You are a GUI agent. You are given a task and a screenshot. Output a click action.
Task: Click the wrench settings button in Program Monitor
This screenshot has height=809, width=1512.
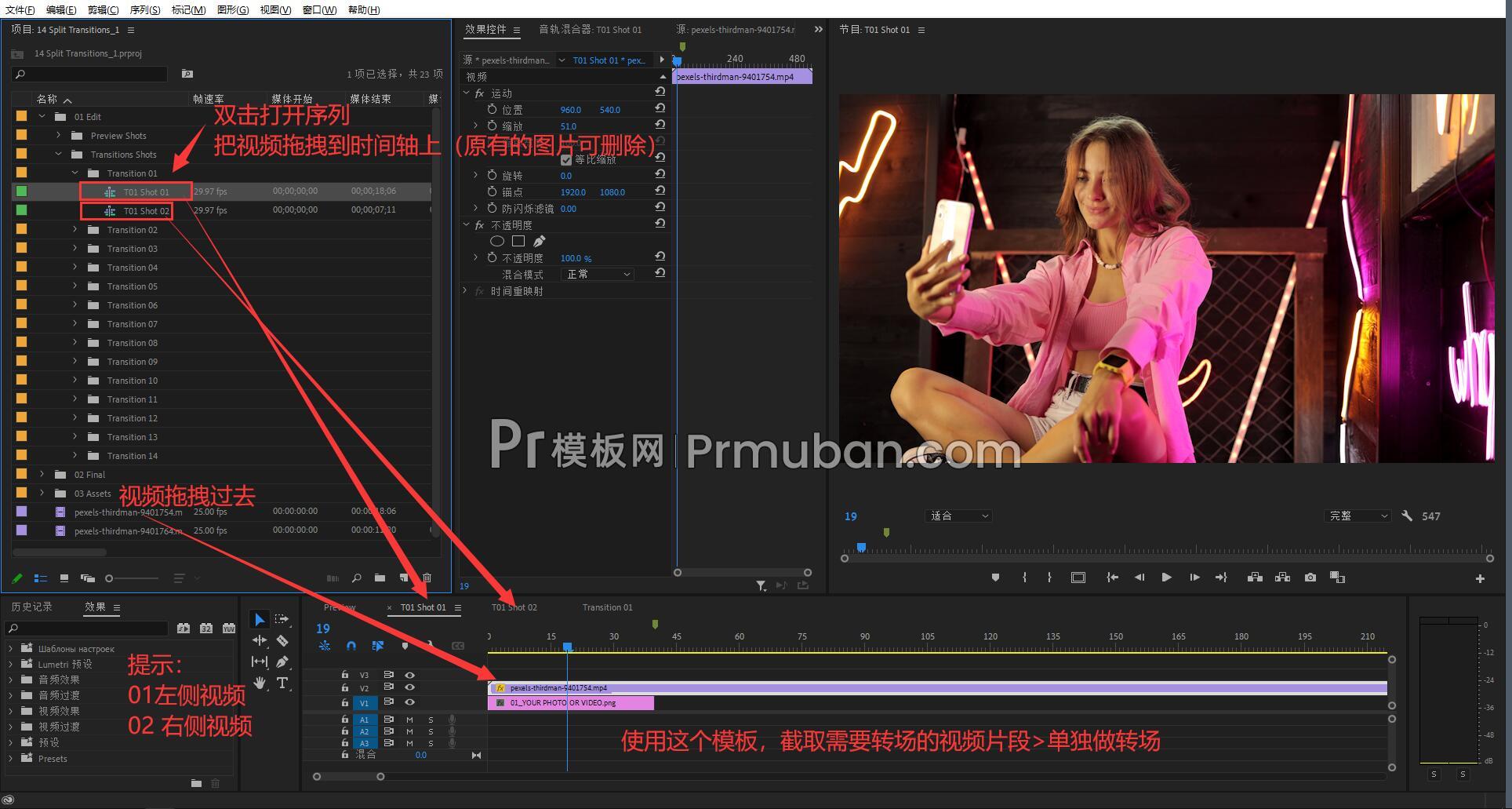[1407, 516]
